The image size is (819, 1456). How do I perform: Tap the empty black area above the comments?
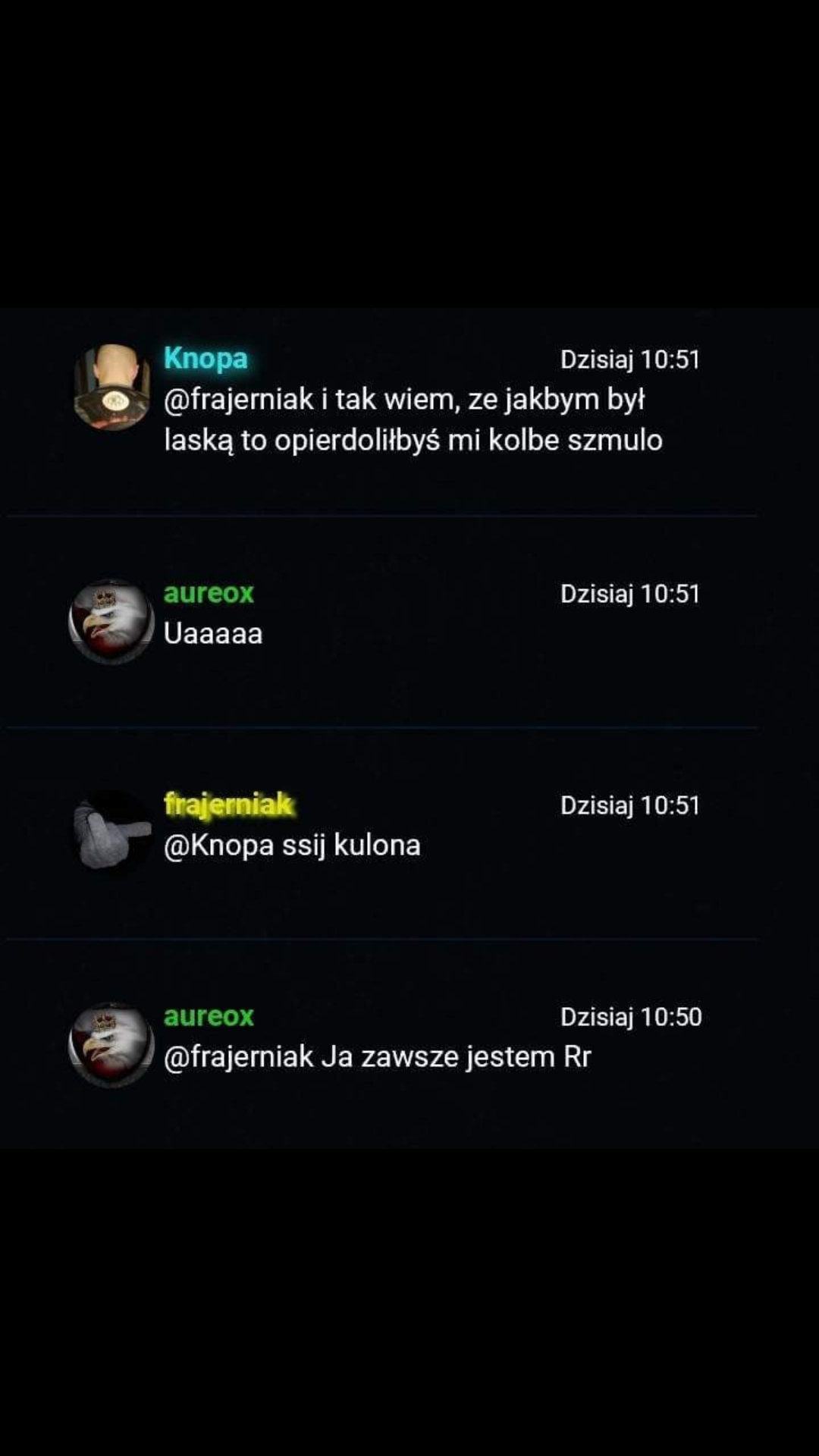coord(409,152)
